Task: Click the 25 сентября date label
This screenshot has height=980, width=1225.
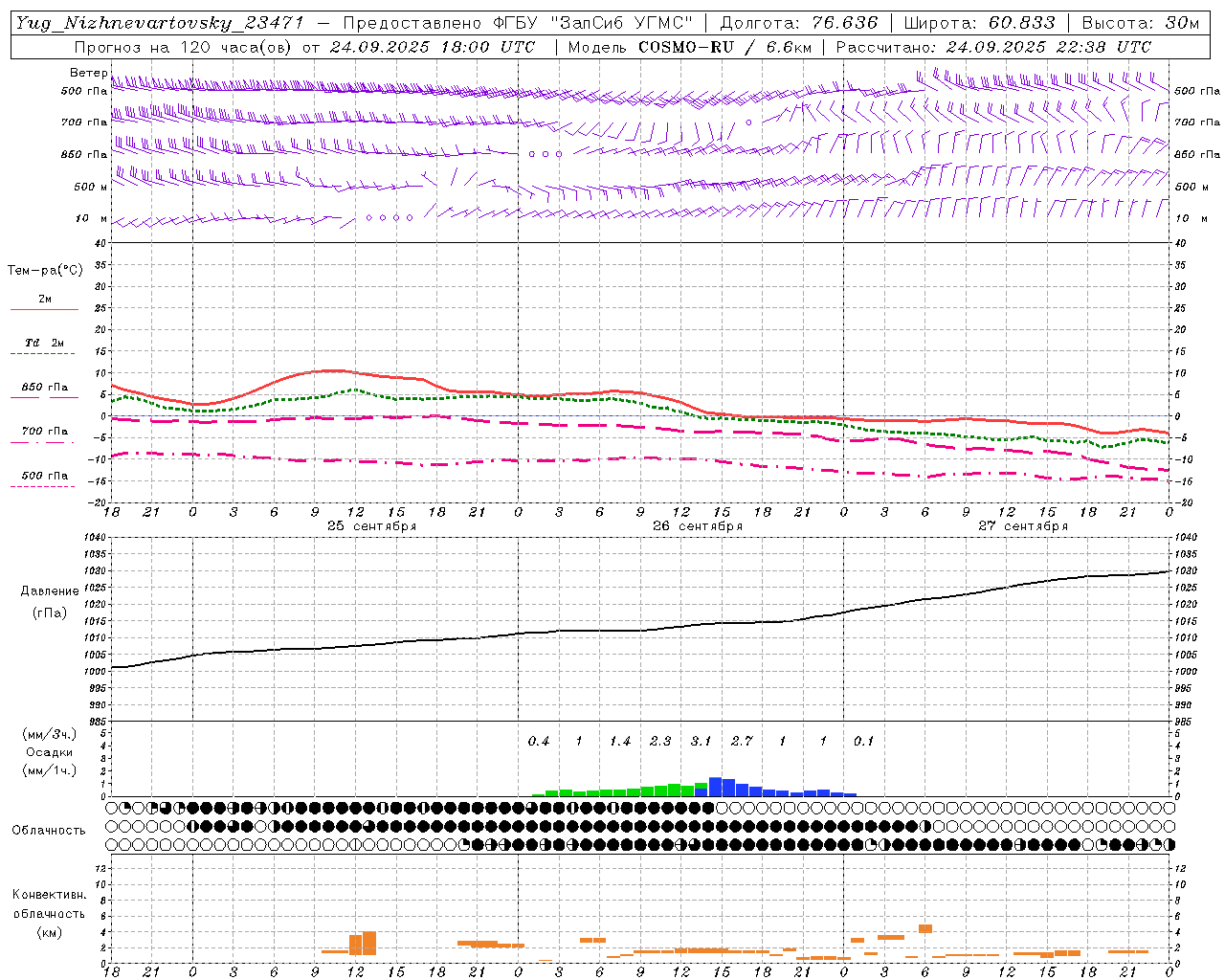Action: pyautogui.click(x=371, y=526)
